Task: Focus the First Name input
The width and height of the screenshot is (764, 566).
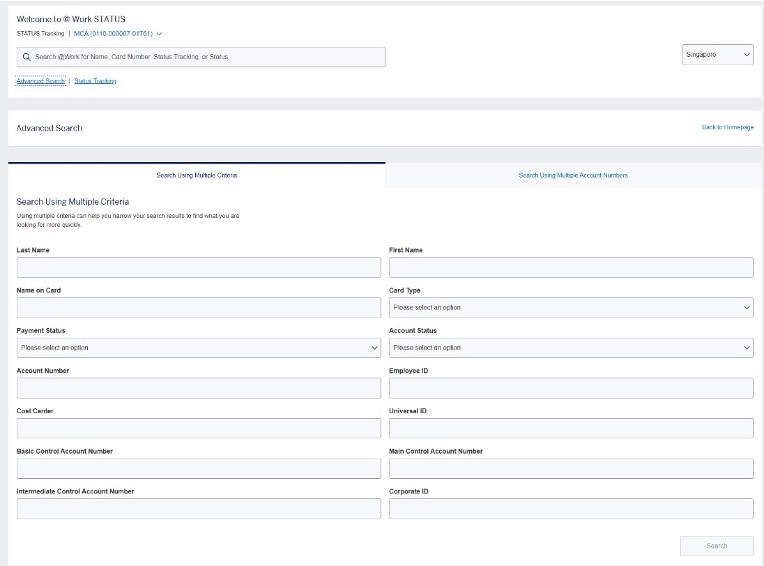Action: (x=570, y=267)
